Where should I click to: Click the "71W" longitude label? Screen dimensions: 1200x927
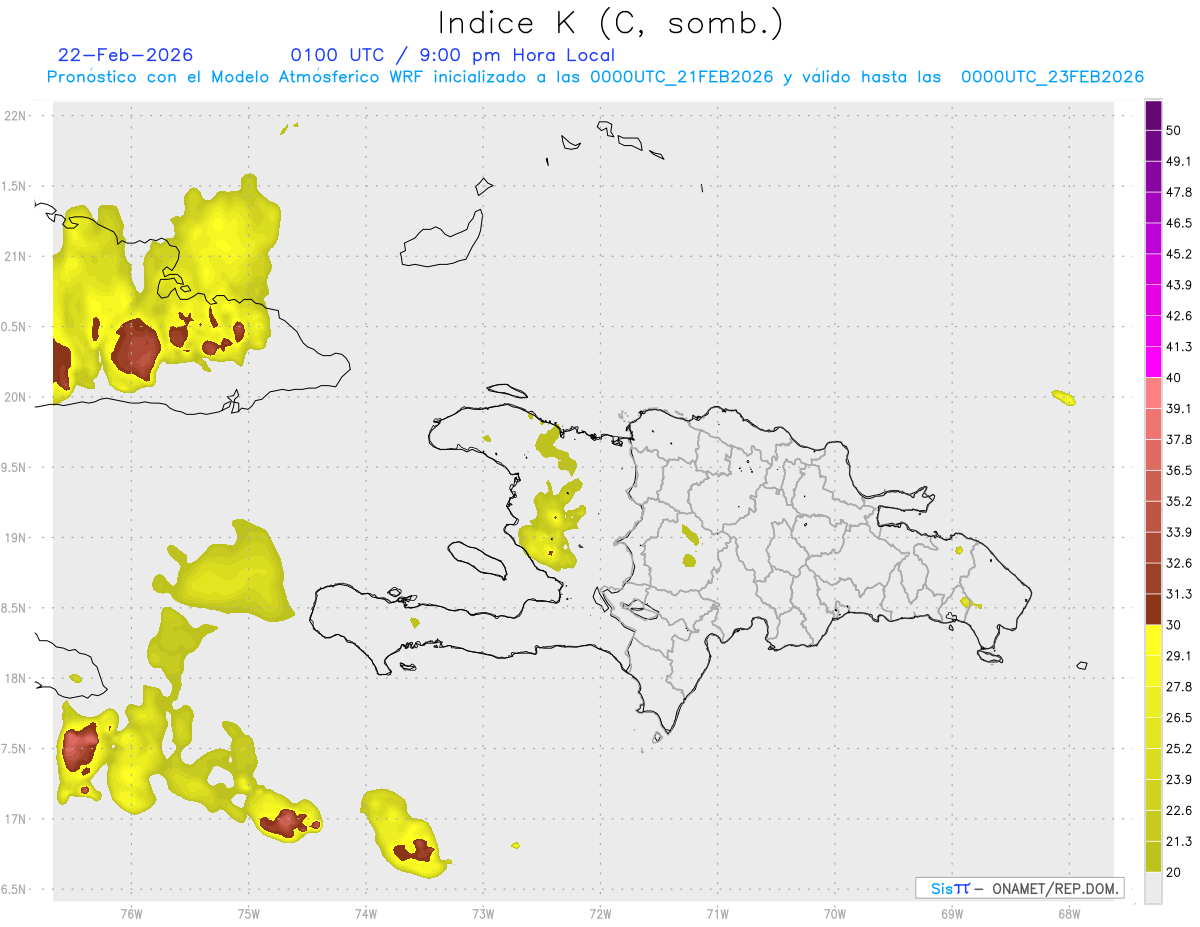click(717, 914)
